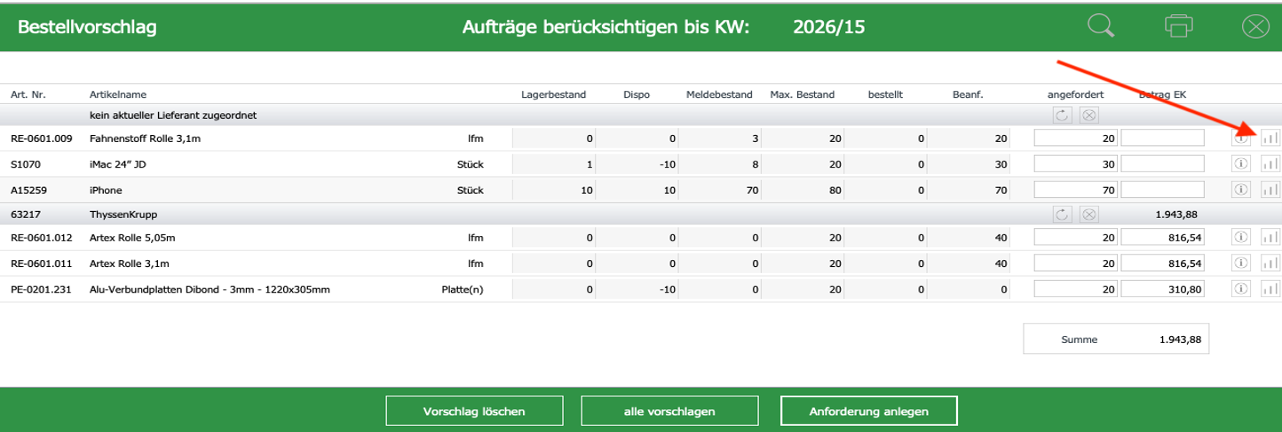The height and width of the screenshot is (432, 1282).
Task: Open chart icon for Fahnenstoff Rolle 3,1m
Action: [x=1271, y=138]
